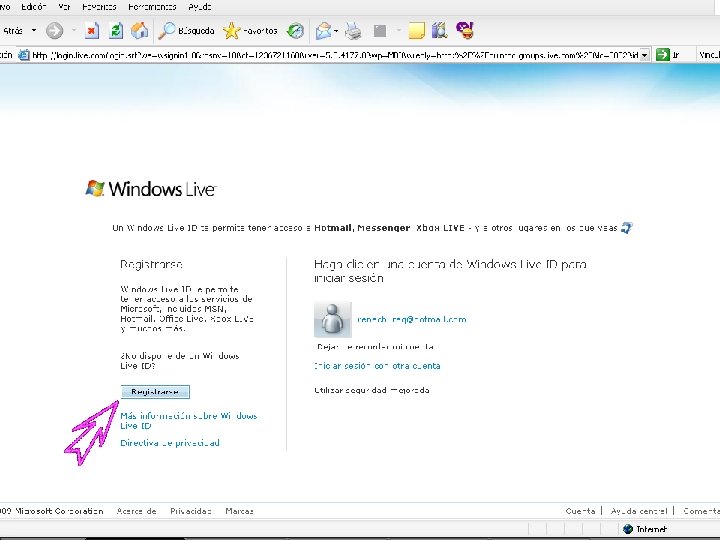Click the Atrás back button
The image size is (720, 540).
(12, 31)
